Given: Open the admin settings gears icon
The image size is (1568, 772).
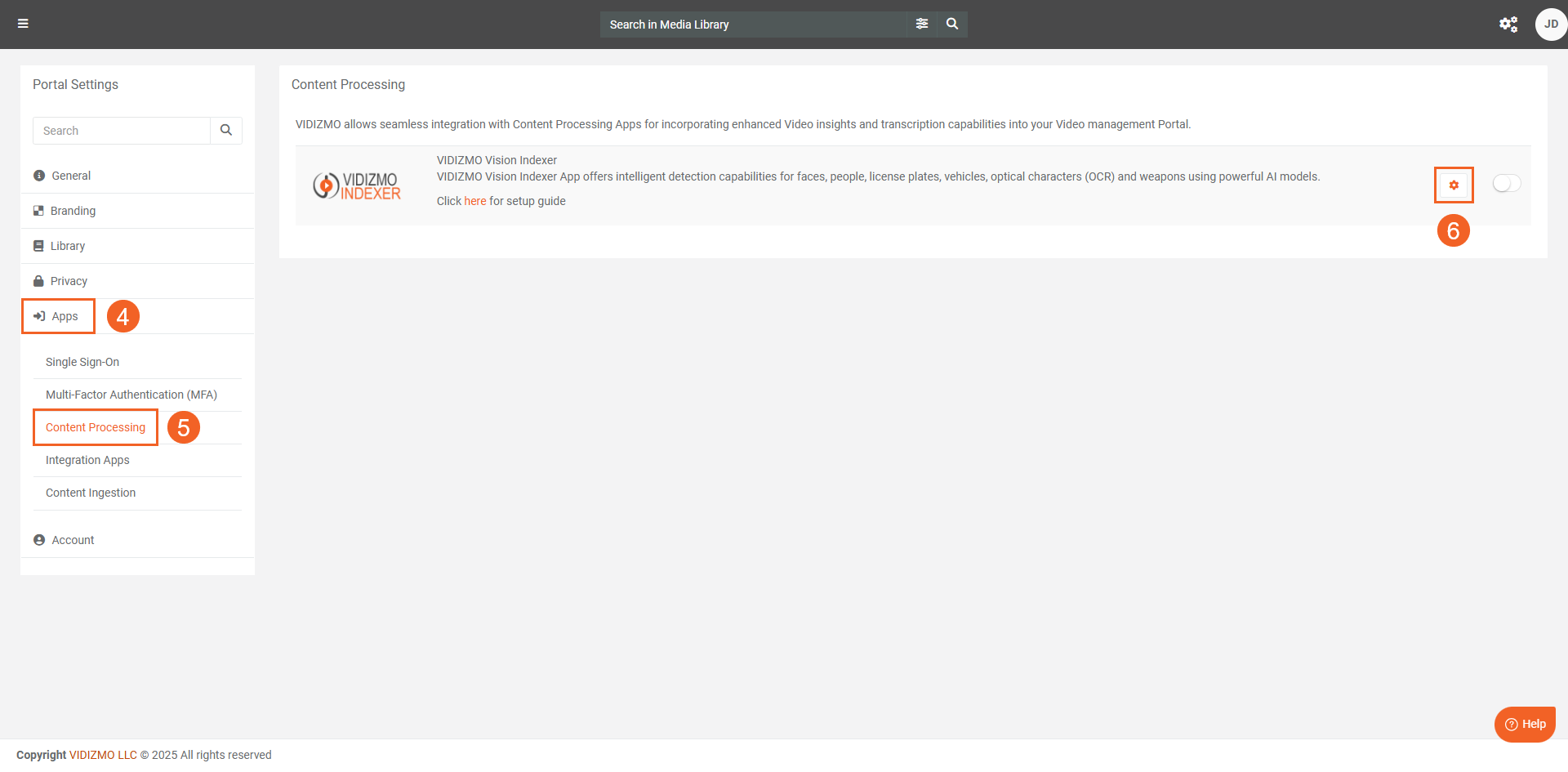Looking at the screenshot, I should pyautogui.click(x=1508, y=24).
